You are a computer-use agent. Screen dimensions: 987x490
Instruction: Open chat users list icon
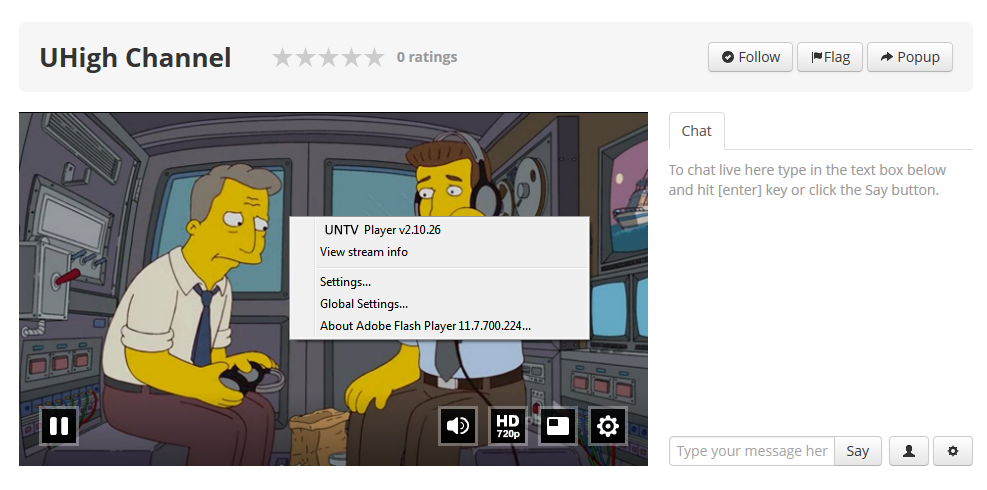(909, 451)
